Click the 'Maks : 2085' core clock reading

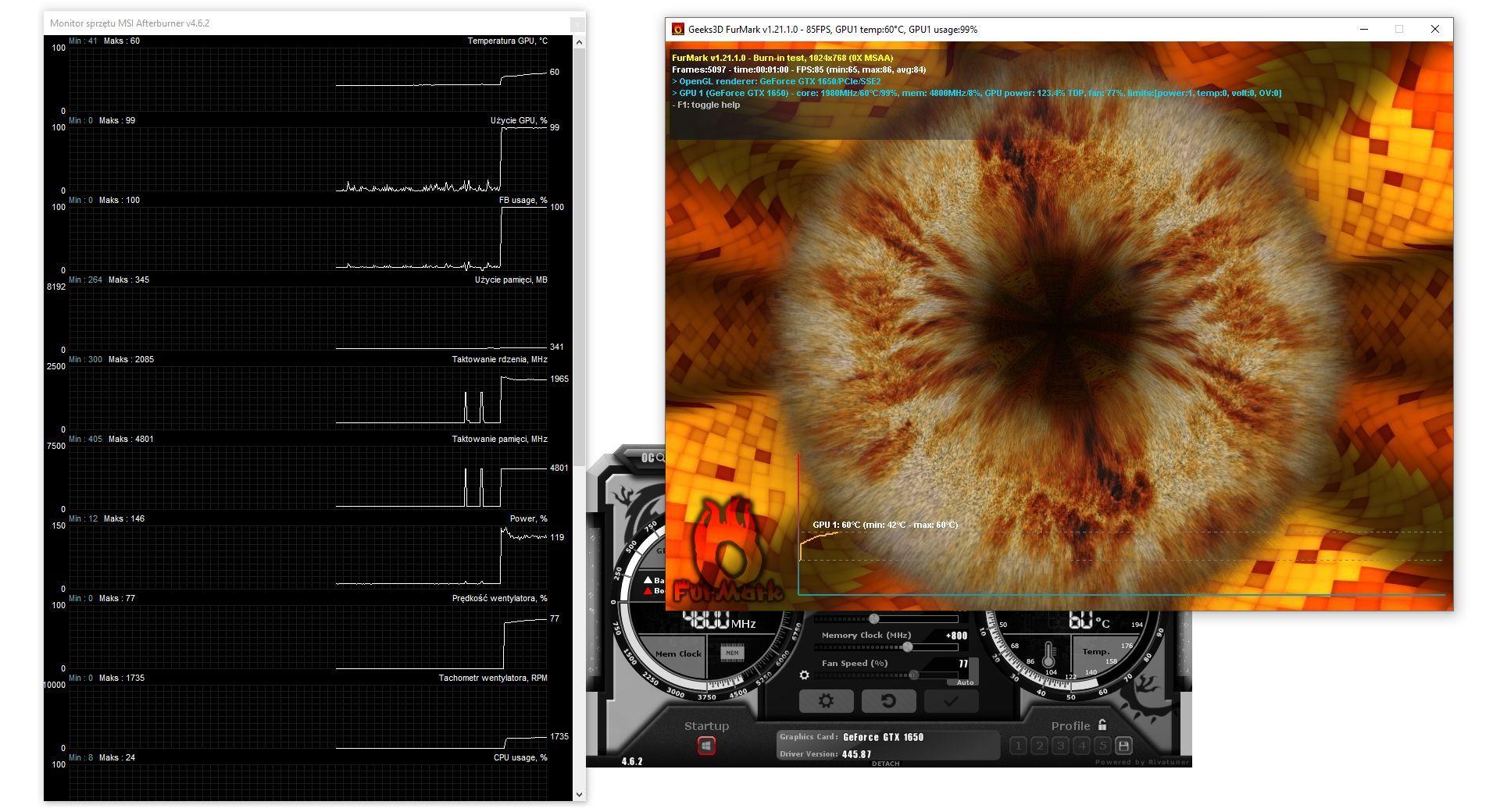click(131, 359)
